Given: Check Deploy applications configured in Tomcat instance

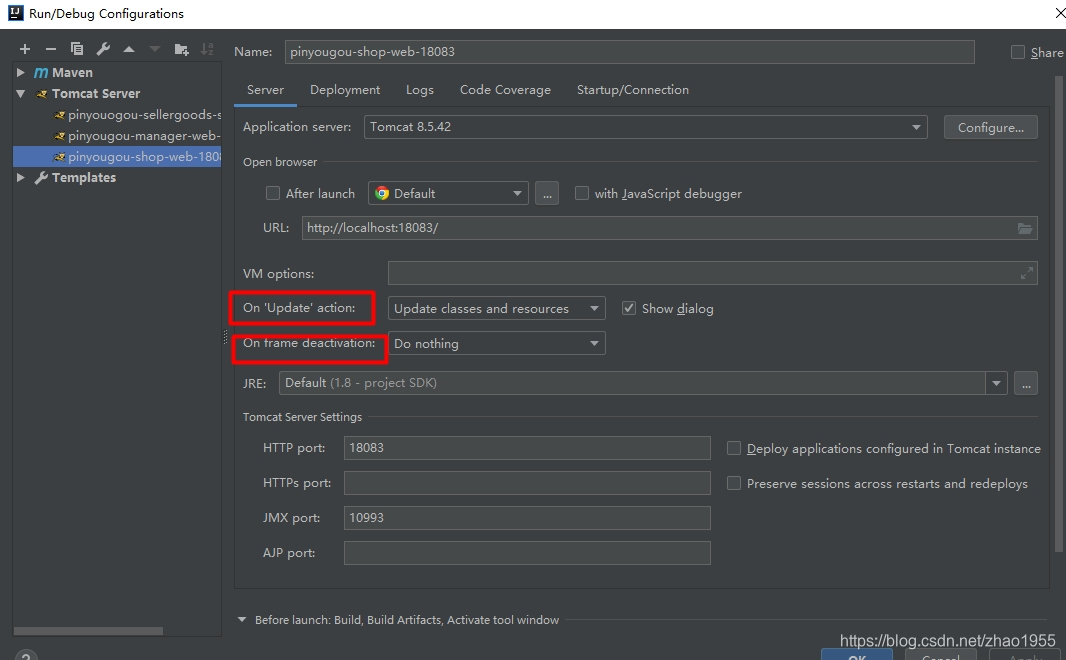Looking at the screenshot, I should 734,449.
